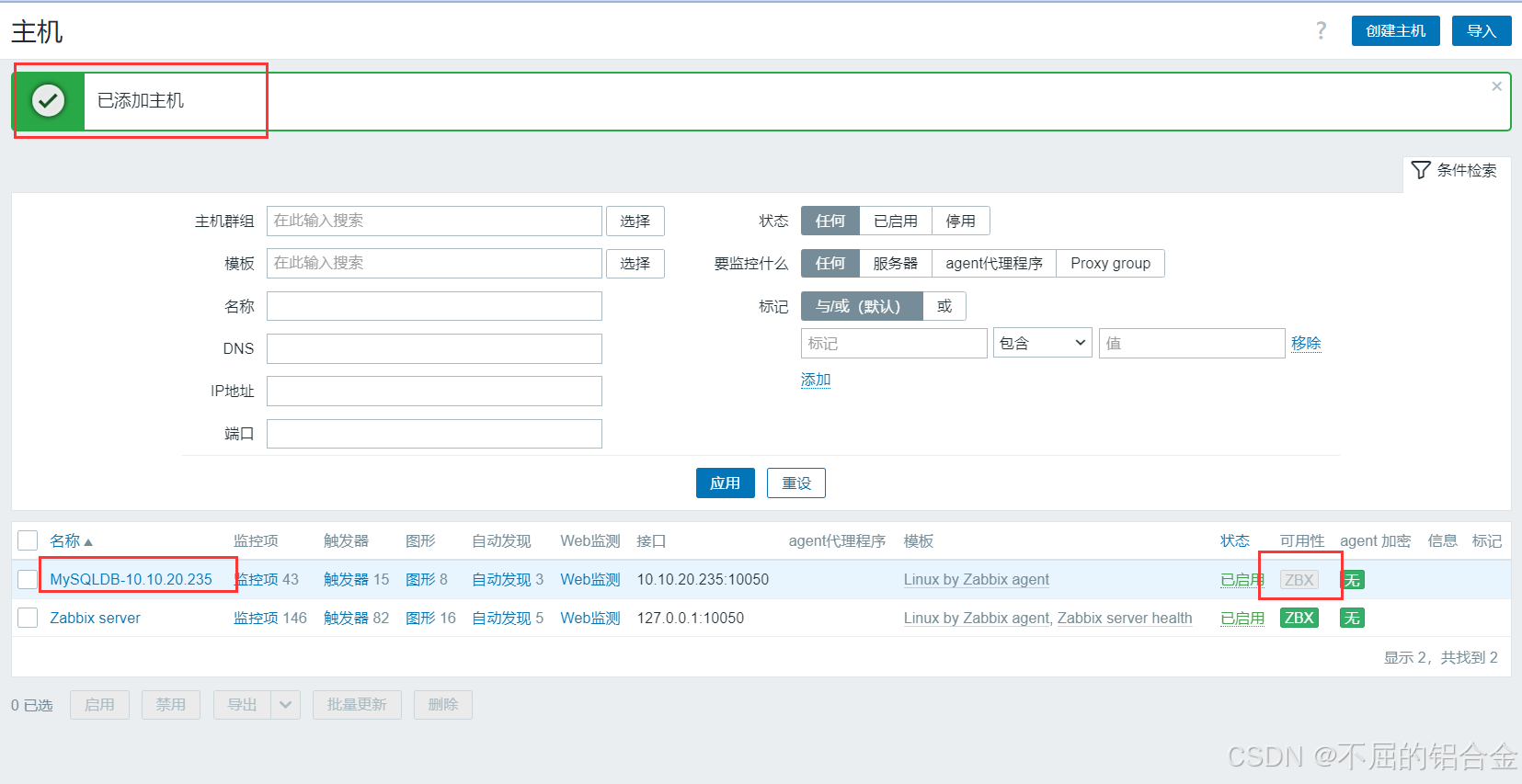The height and width of the screenshot is (784, 1522).
Task: Open 图形 16 for Zabbix server
Action: click(x=420, y=618)
